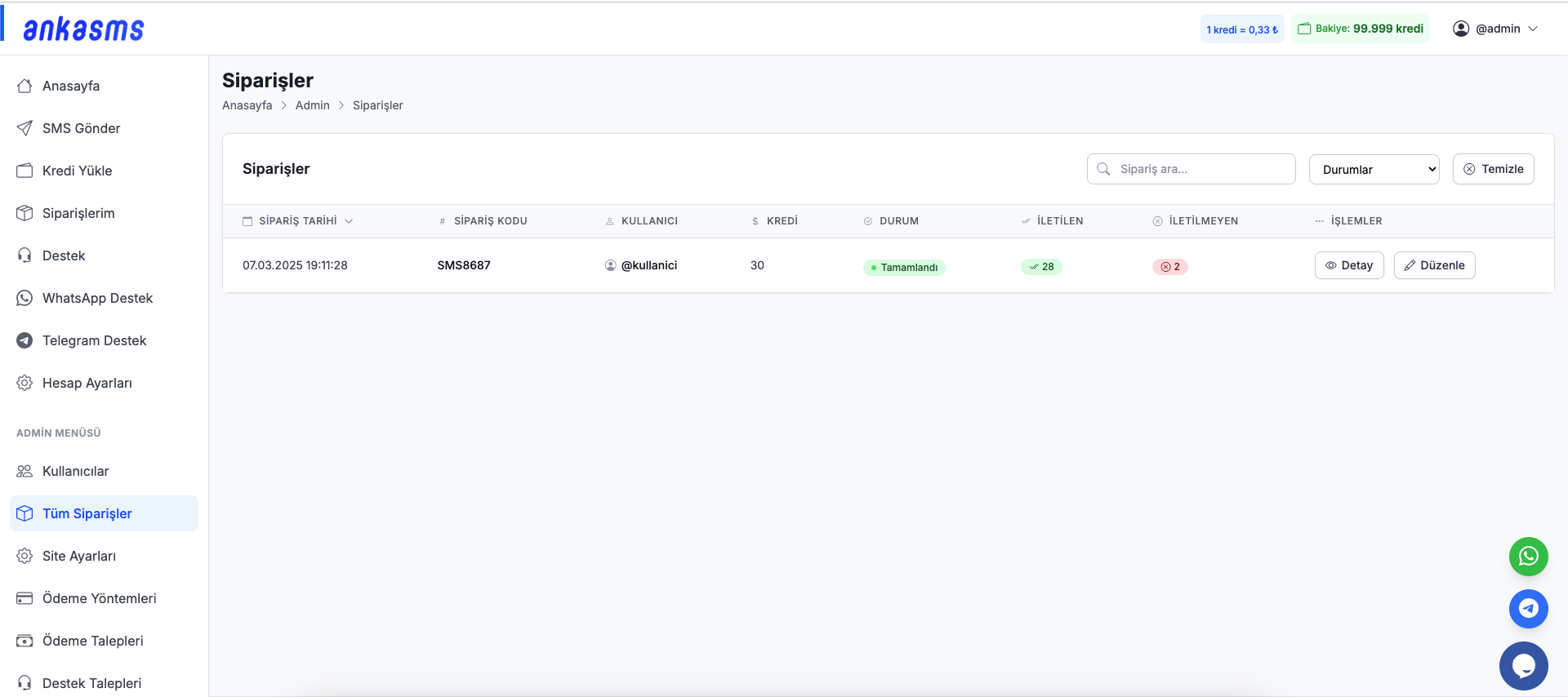Click the Anasayfa breadcrumb link
Image resolution: width=1568 pixels, height=697 pixels.
pos(247,105)
